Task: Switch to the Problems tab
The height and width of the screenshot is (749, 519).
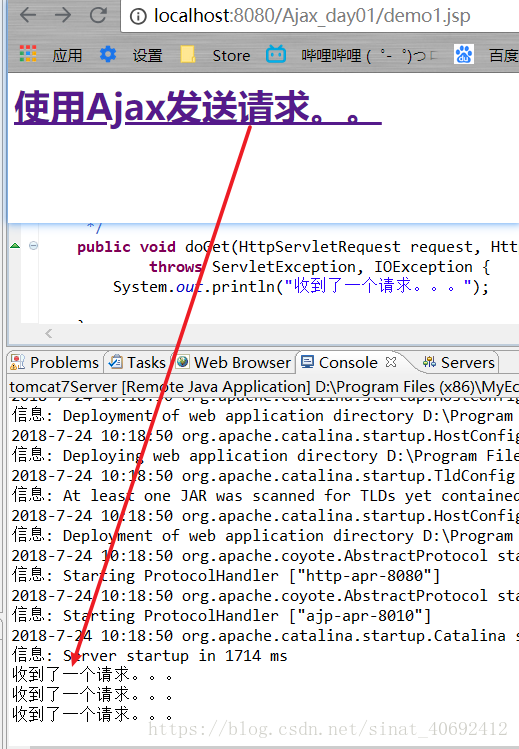Action: [54, 362]
